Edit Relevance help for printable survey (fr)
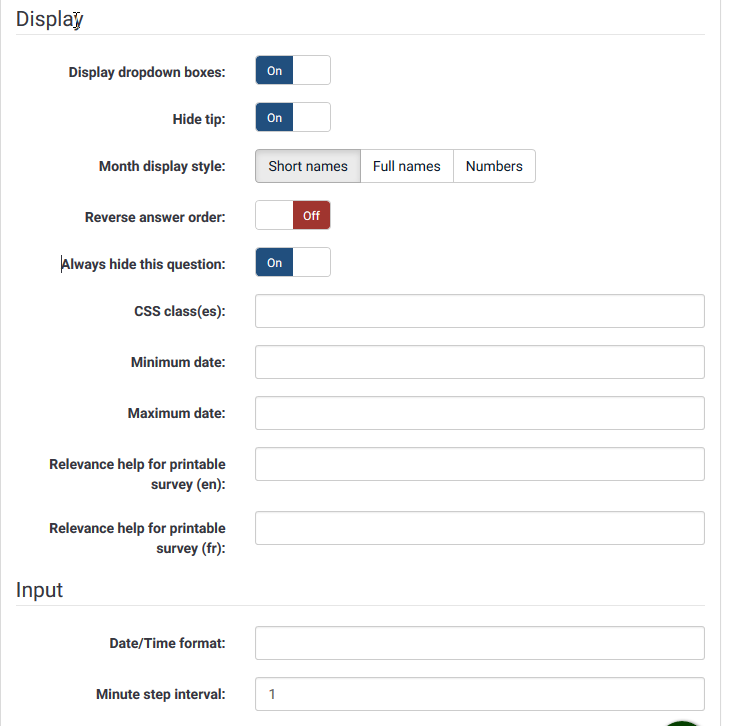Image resolution: width=729 pixels, height=726 pixels. (479, 528)
